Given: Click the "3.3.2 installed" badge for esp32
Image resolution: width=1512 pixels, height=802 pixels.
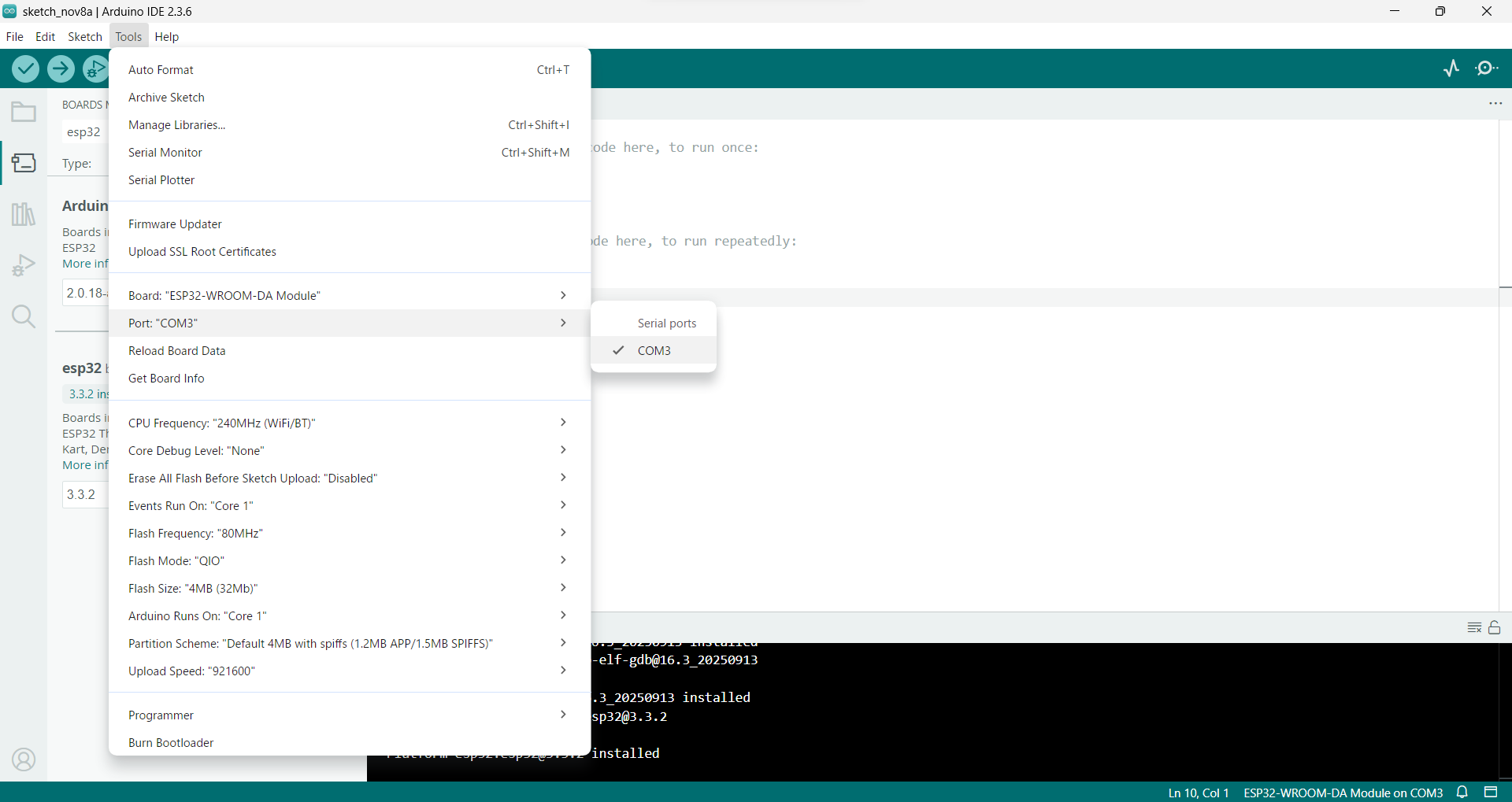Looking at the screenshot, I should click(x=87, y=394).
